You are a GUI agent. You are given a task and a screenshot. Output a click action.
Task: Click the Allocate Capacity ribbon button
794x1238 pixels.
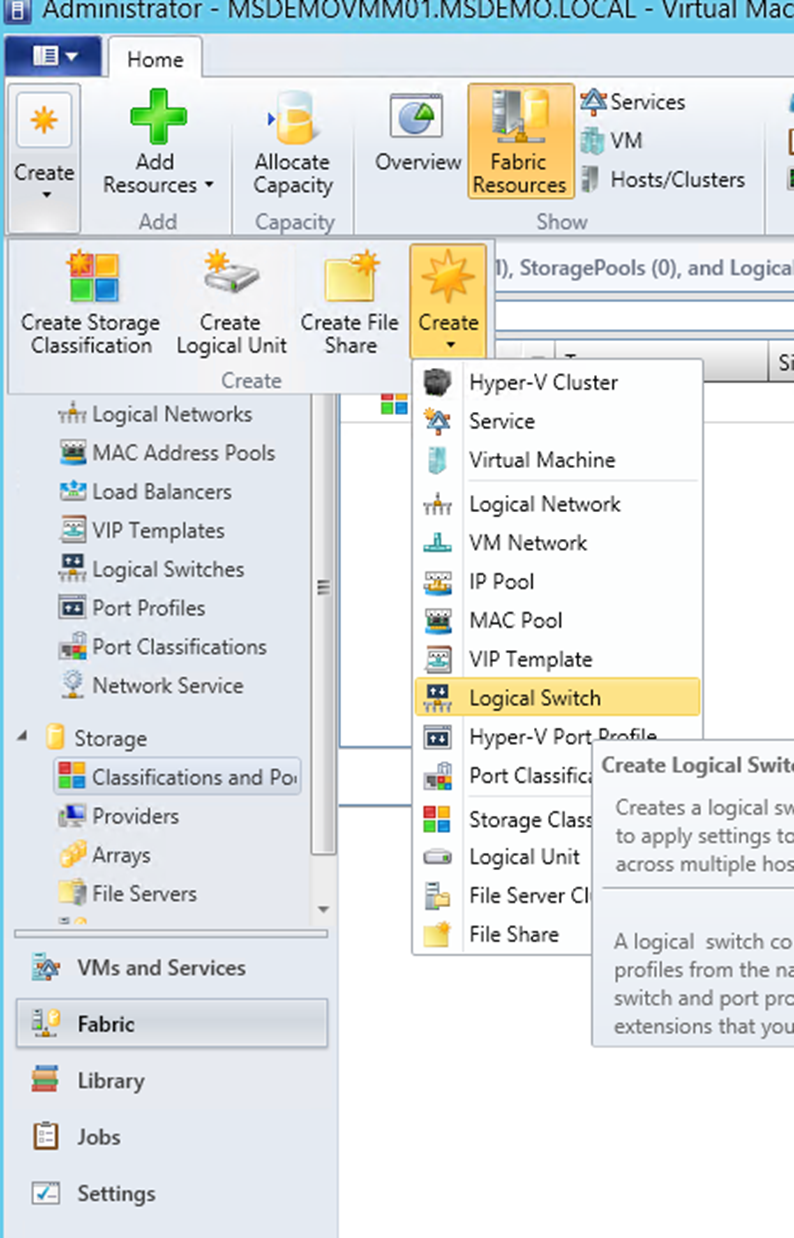(x=292, y=142)
